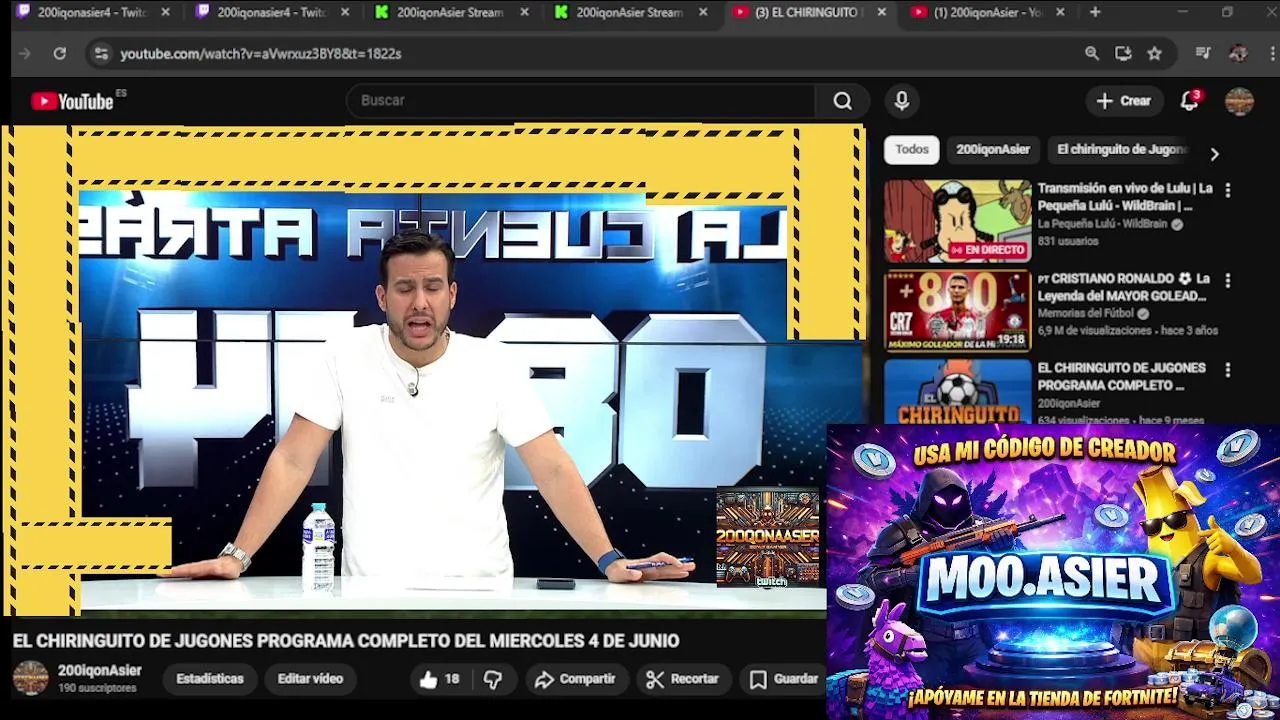
Task: Open the La Pequeña Lulú live thumbnail
Action: (957, 221)
